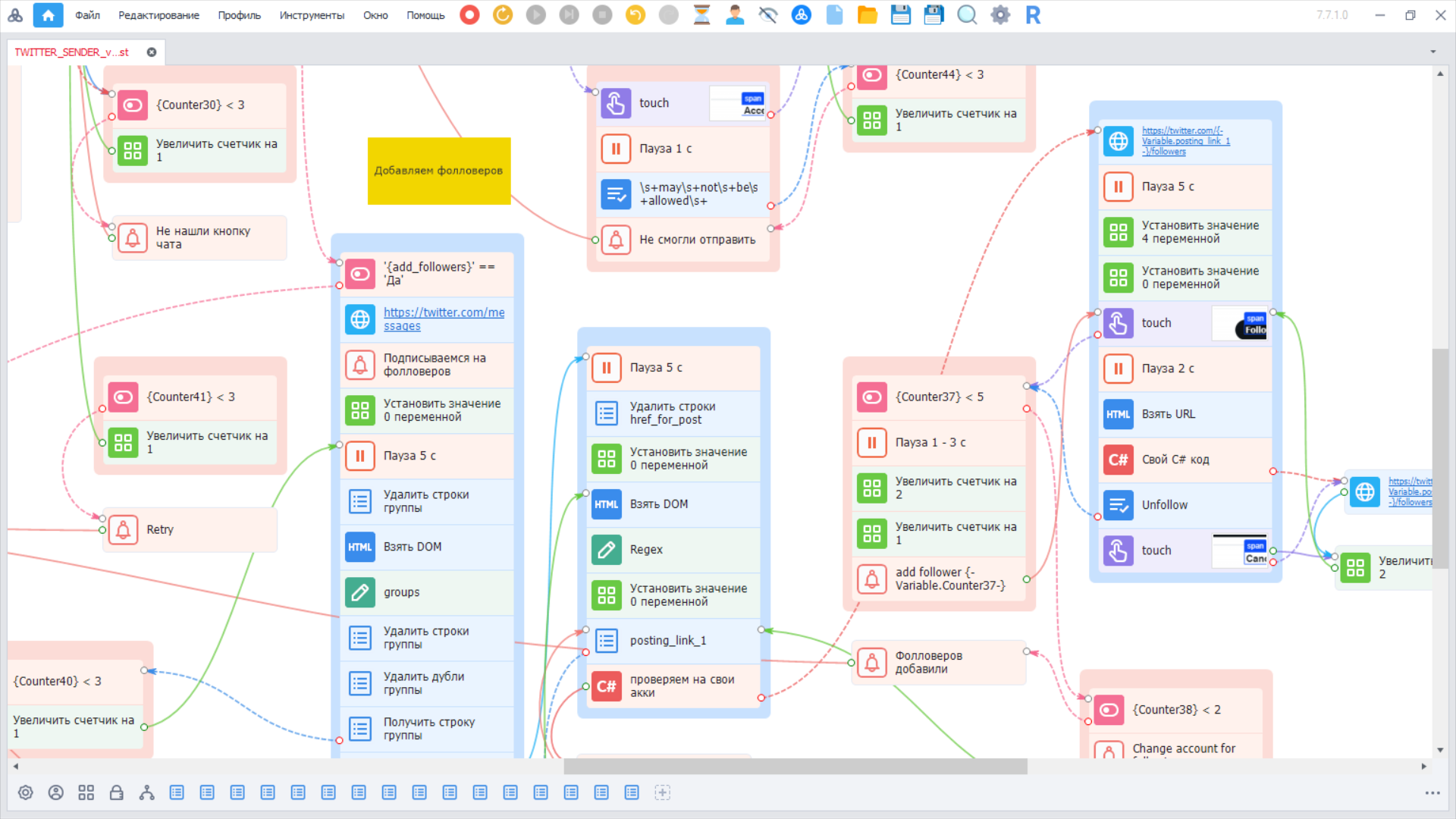This screenshot has height=819, width=1456.
Task: Open the Файл menu
Action: (x=87, y=15)
